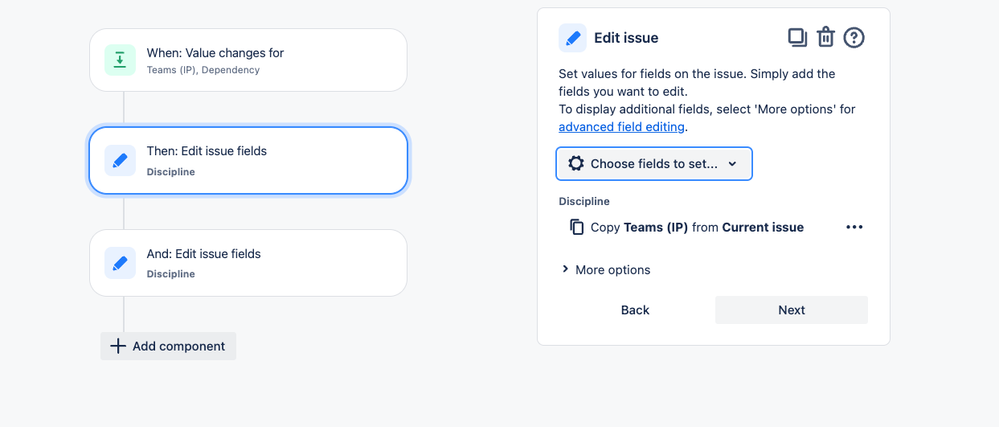
Task: Click plus icon next to Add component
Action: click(118, 346)
